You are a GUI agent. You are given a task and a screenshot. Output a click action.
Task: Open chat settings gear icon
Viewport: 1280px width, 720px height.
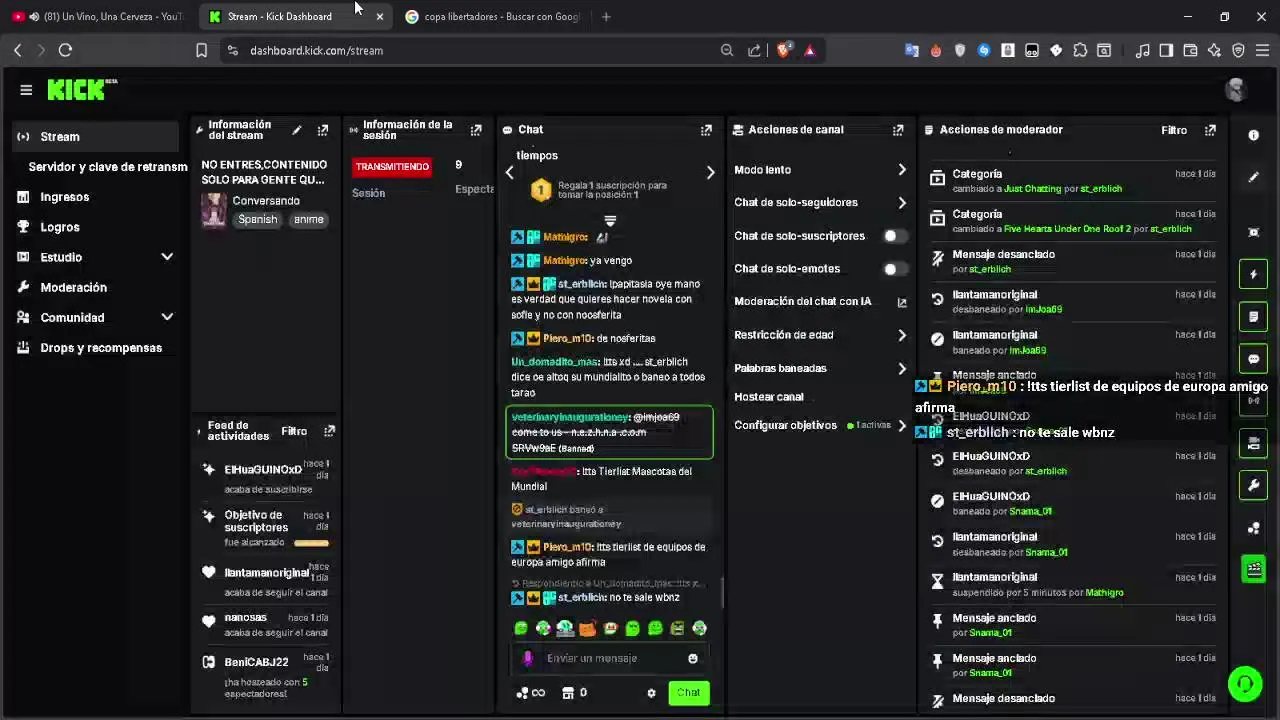point(651,693)
